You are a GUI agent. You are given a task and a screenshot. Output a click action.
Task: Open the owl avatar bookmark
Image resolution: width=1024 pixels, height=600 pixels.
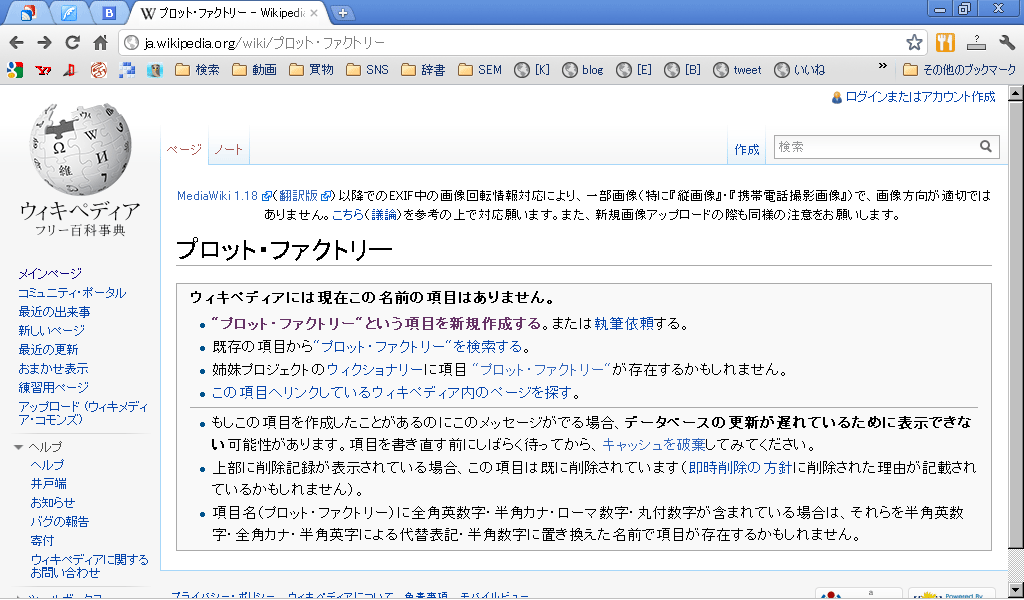155,70
